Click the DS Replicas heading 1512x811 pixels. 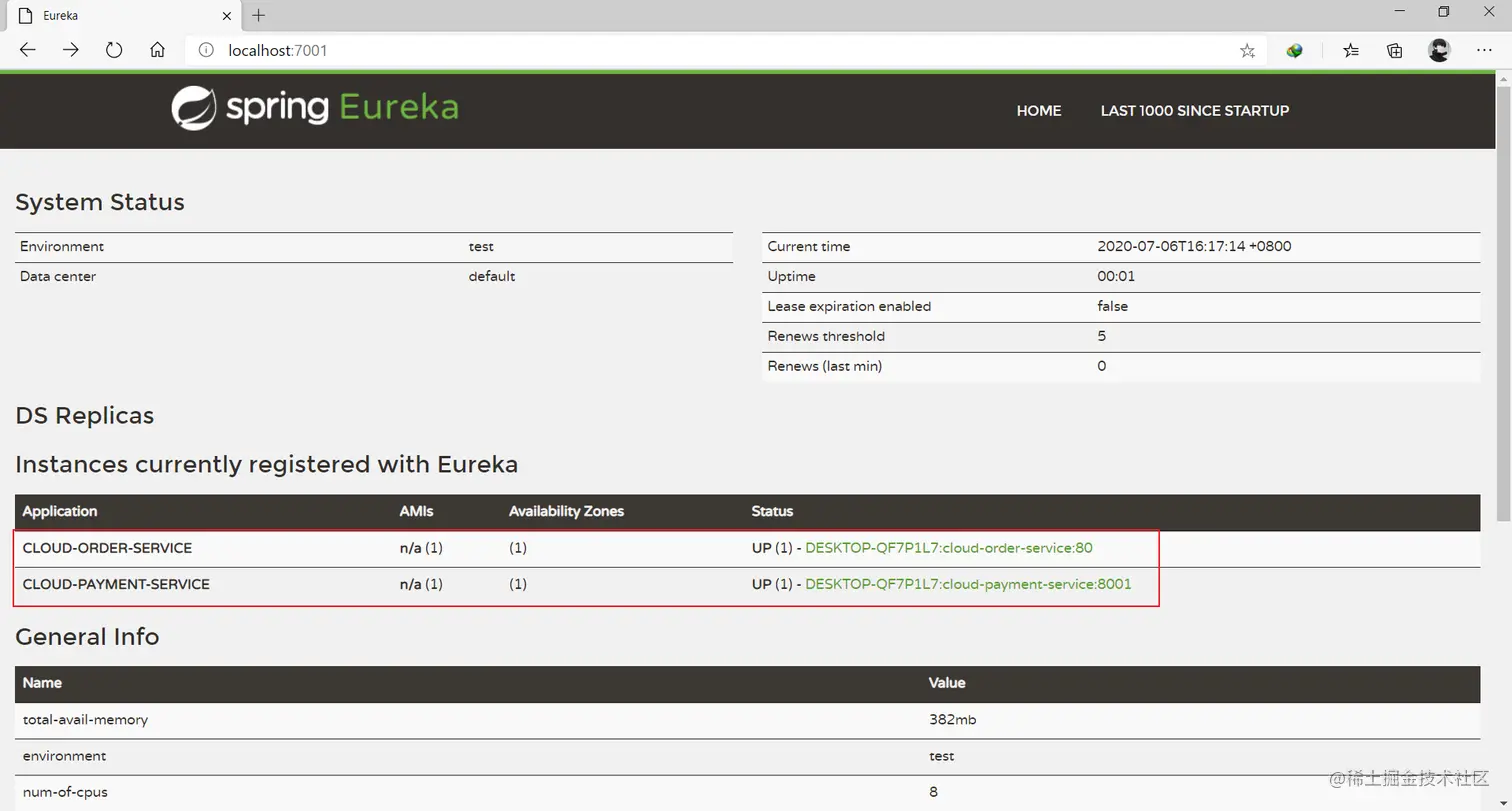coord(85,416)
